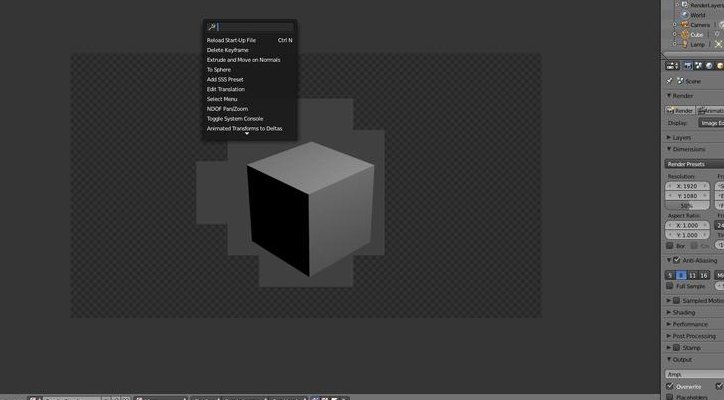This screenshot has height=400, width=724.
Task: Click the Lamp object icon in outliner
Action: tap(685, 44)
